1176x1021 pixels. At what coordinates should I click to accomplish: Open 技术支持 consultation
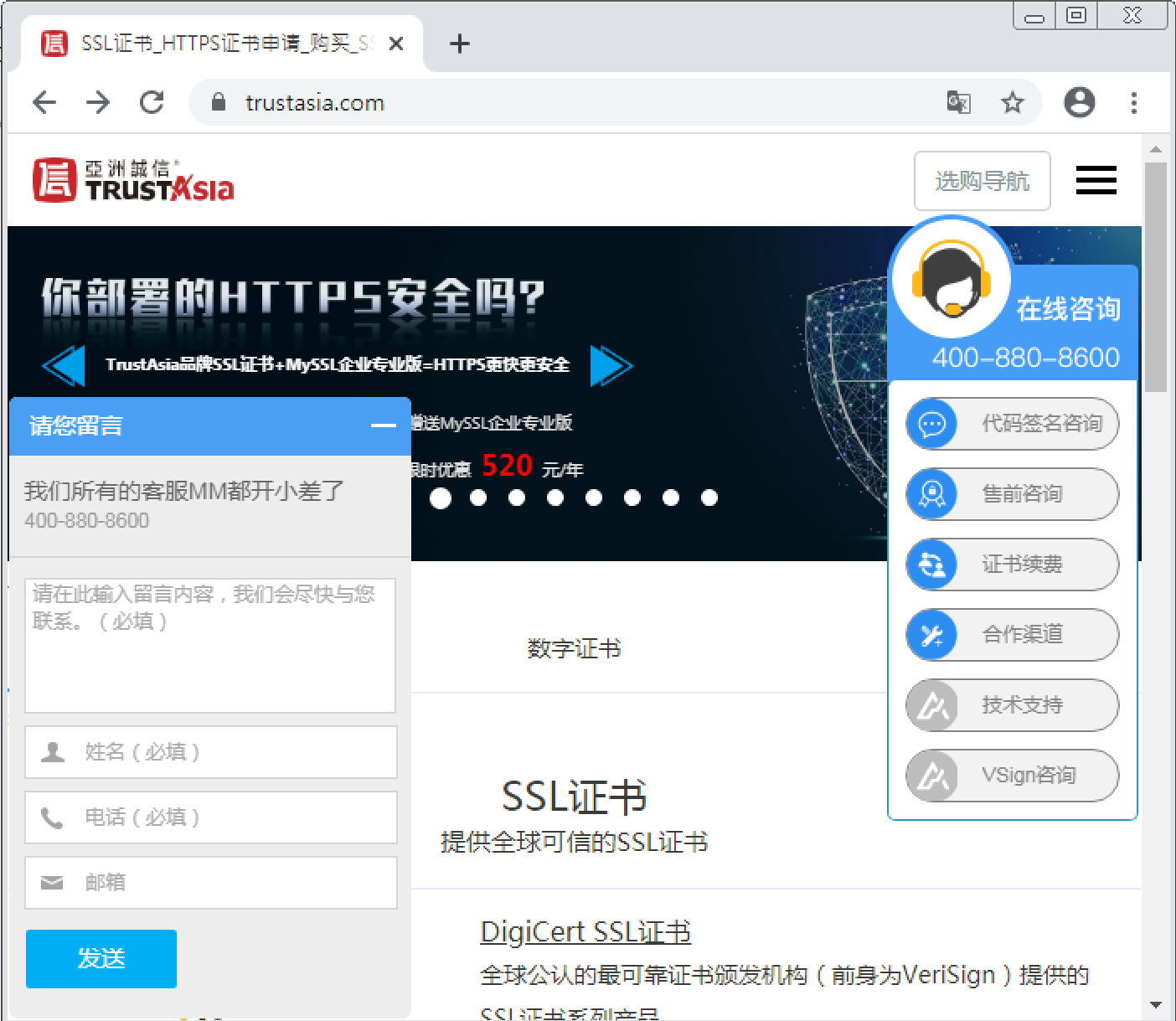[x=1013, y=705]
